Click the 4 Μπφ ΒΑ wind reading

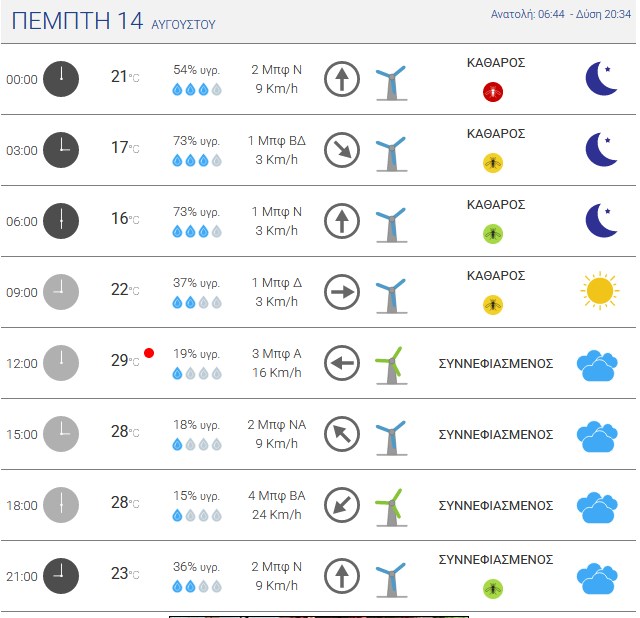click(x=276, y=496)
